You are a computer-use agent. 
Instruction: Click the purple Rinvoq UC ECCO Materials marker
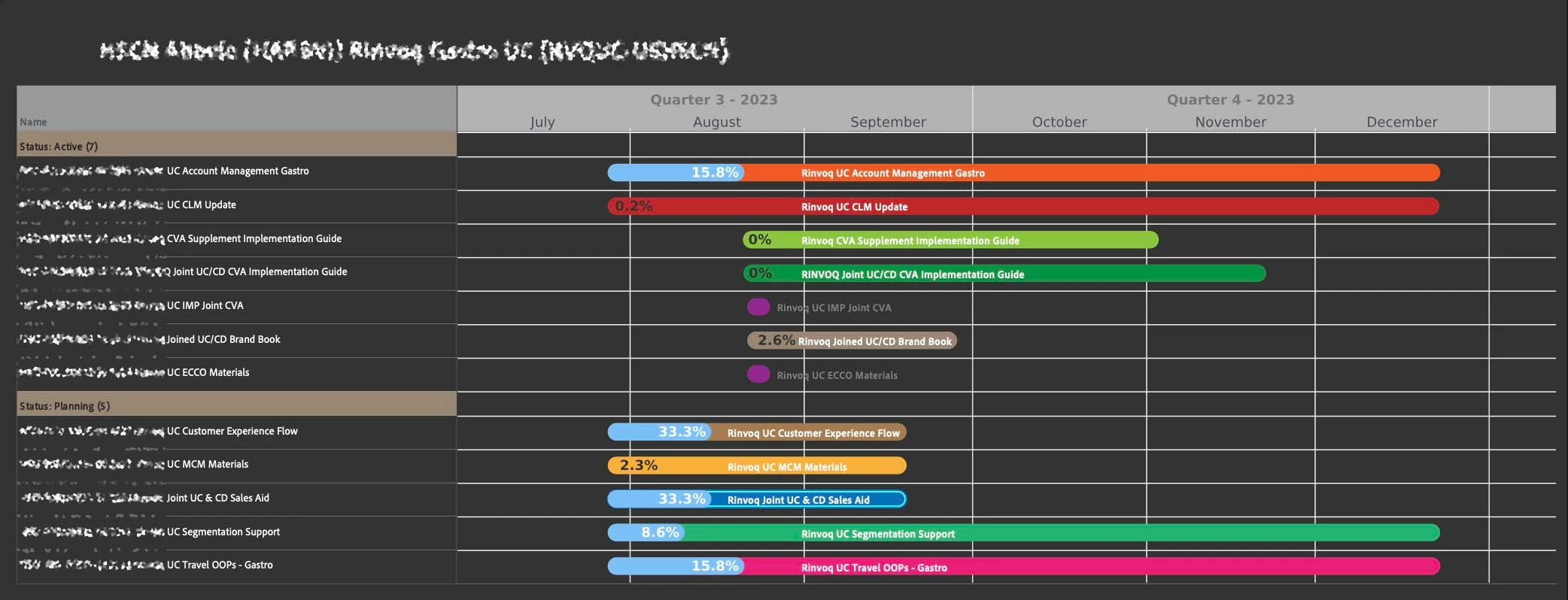pyautogui.click(x=758, y=374)
